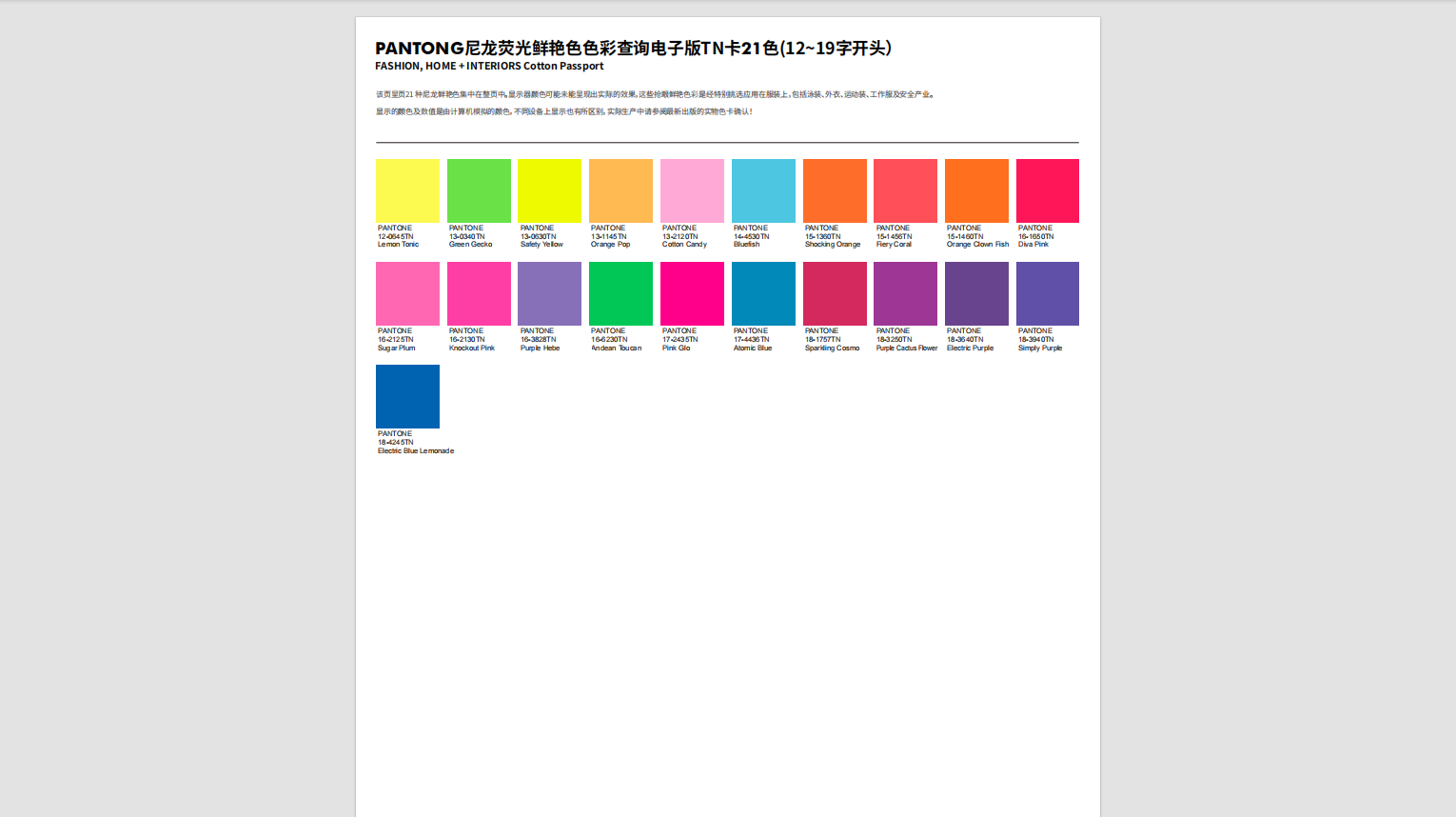Select the Electric Blue Lemonade swatch
The width and height of the screenshot is (1456, 817).
(x=407, y=396)
